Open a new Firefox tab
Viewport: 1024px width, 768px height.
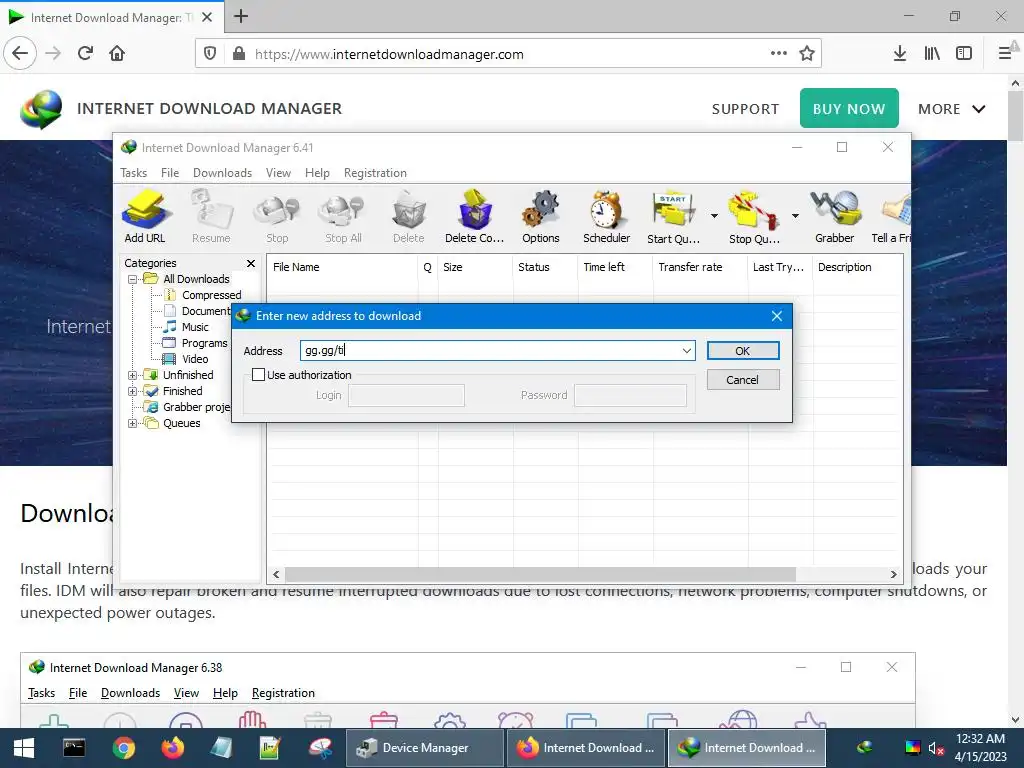(241, 16)
